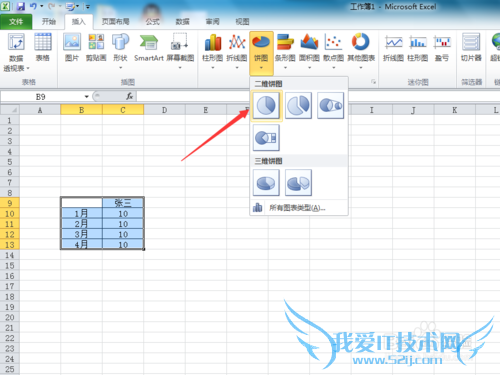Click the Redo icon in quick access toolbar
Screen dimensions: 500x375
tap(51, 6)
